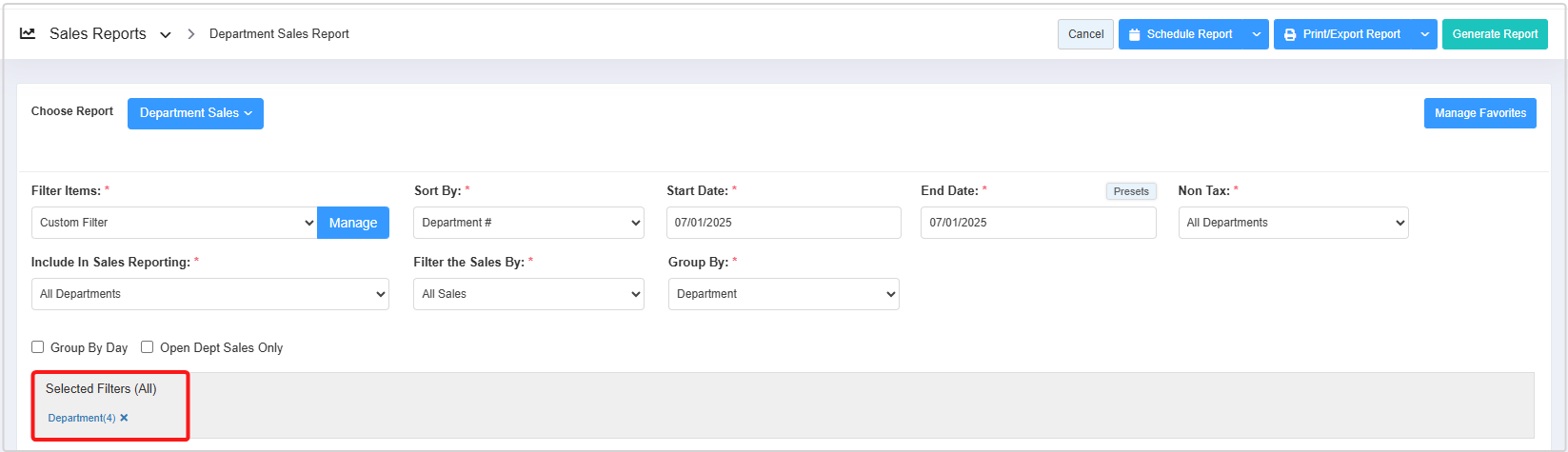The height and width of the screenshot is (452, 1568).
Task: Select the Group By dropdown
Action: 784,294
